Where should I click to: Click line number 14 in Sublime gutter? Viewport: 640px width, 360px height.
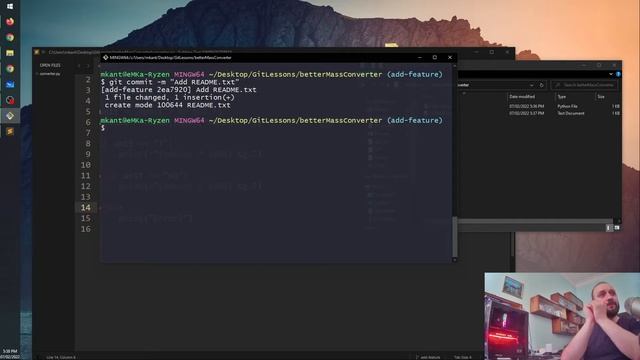coord(86,207)
